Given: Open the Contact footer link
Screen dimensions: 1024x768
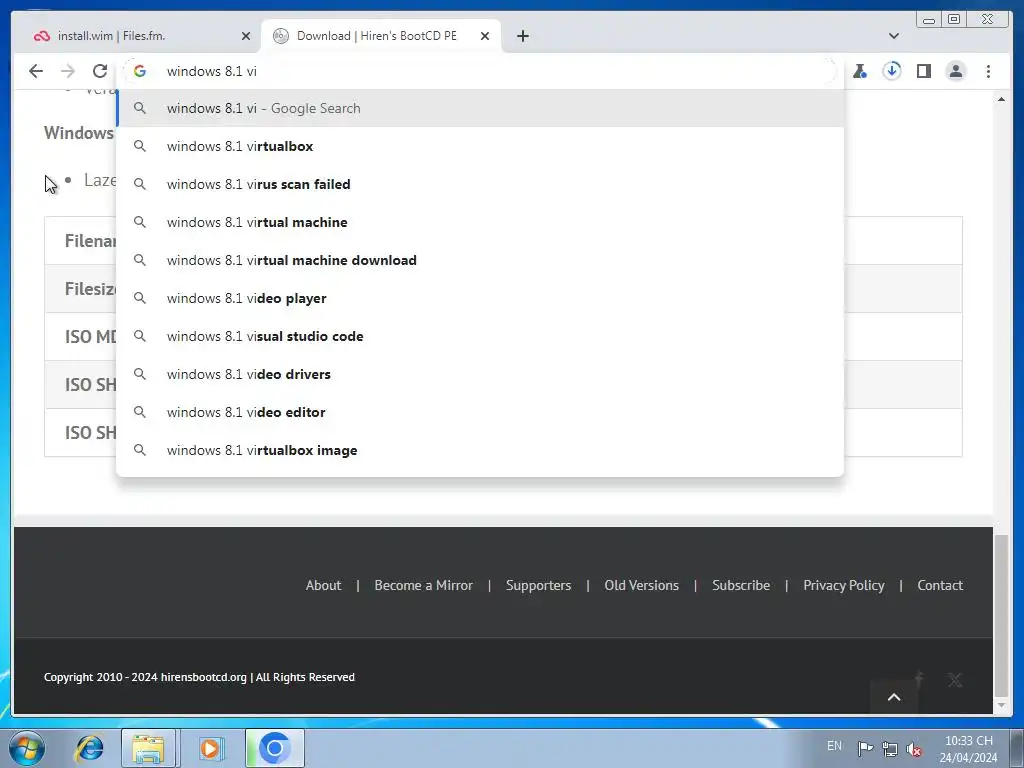Looking at the screenshot, I should (940, 585).
